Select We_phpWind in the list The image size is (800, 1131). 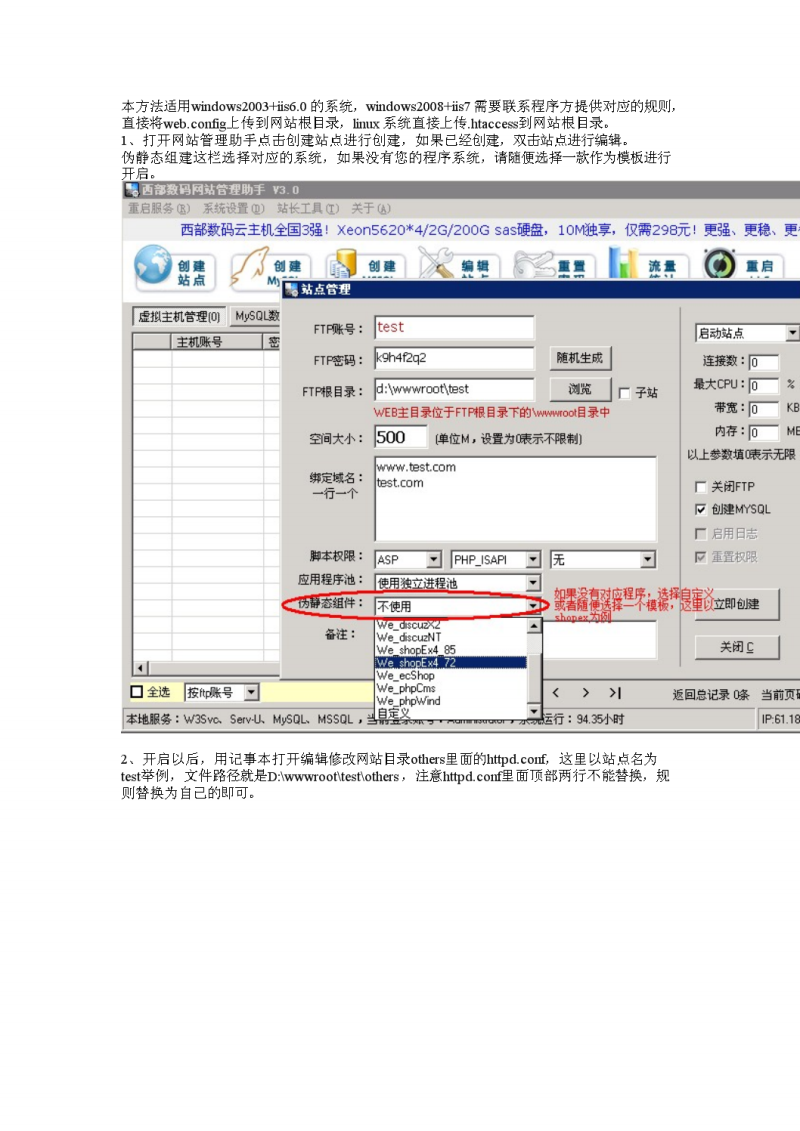pos(452,700)
